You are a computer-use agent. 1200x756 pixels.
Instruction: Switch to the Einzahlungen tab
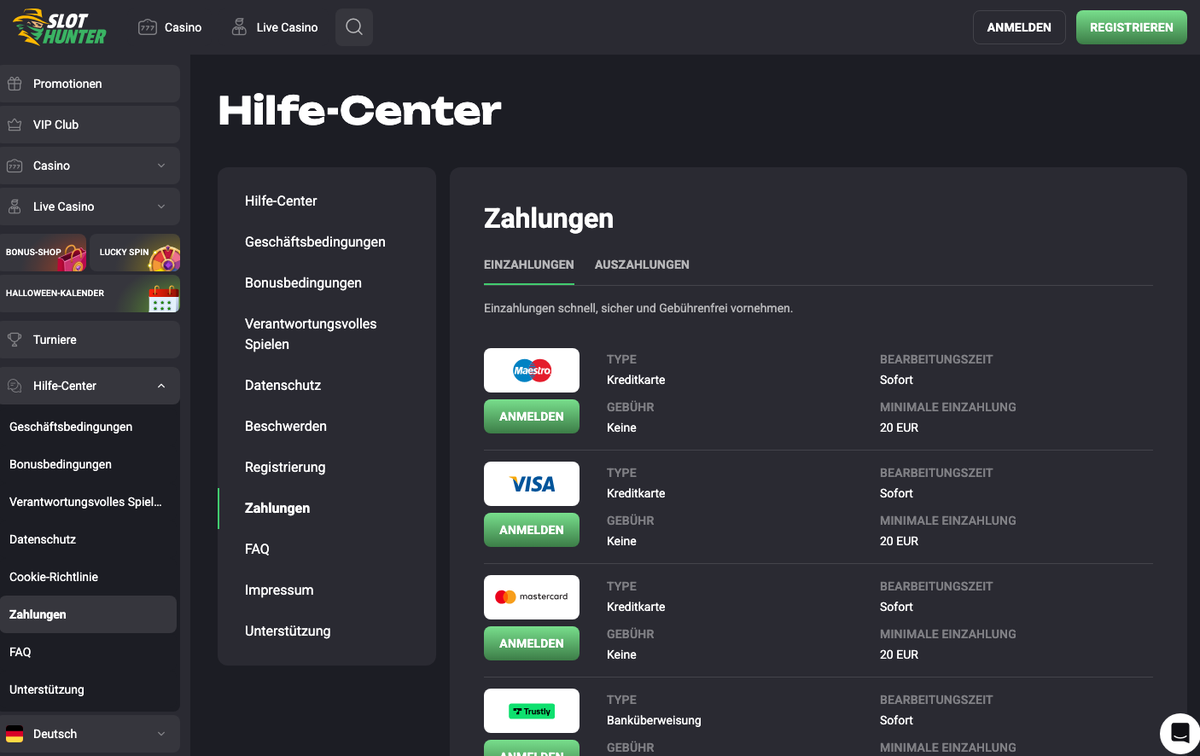coord(529,265)
